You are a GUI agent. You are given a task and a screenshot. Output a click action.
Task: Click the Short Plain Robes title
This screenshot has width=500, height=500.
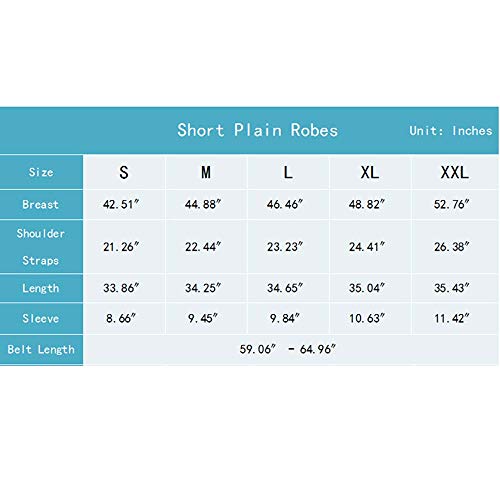click(257, 130)
